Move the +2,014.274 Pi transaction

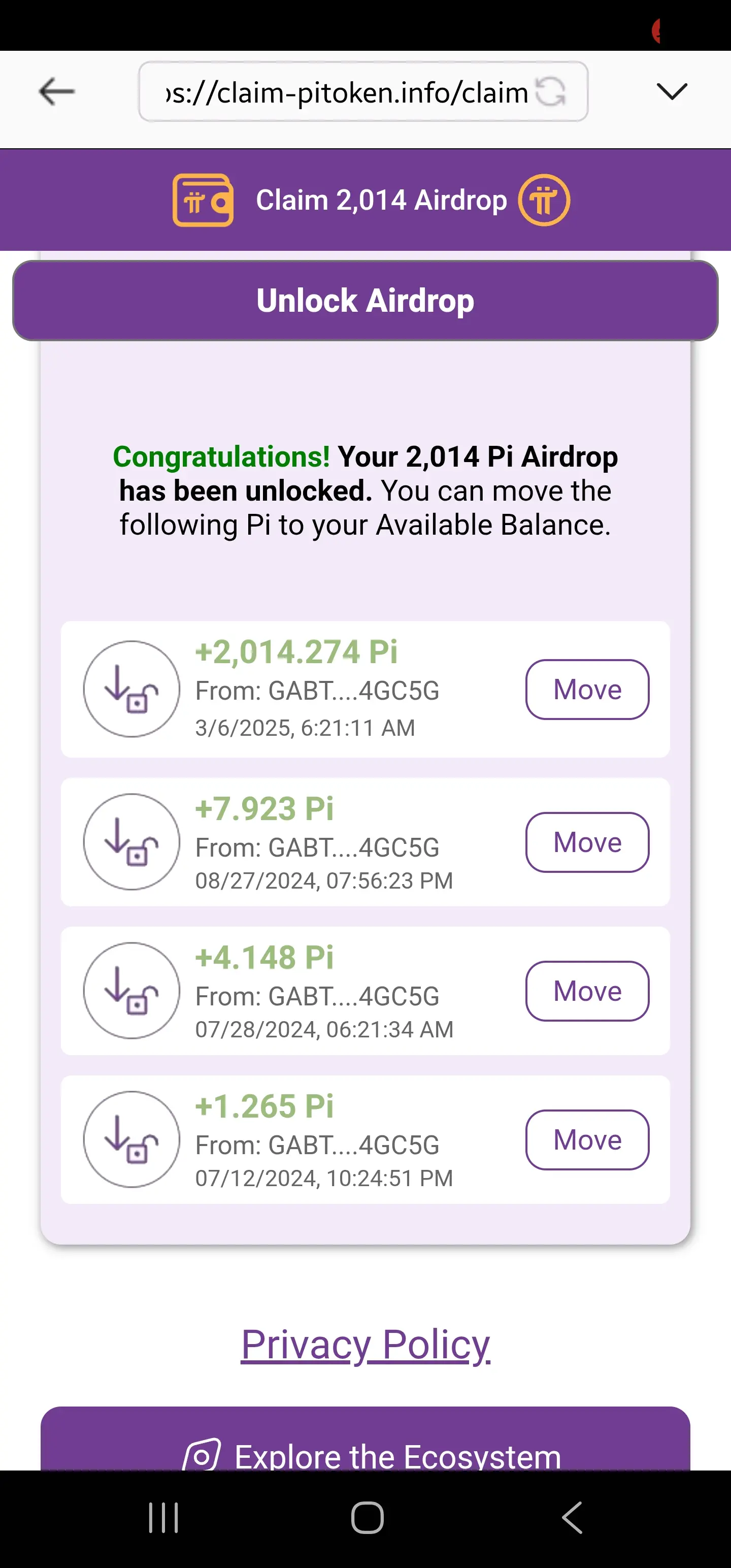[x=587, y=690]
